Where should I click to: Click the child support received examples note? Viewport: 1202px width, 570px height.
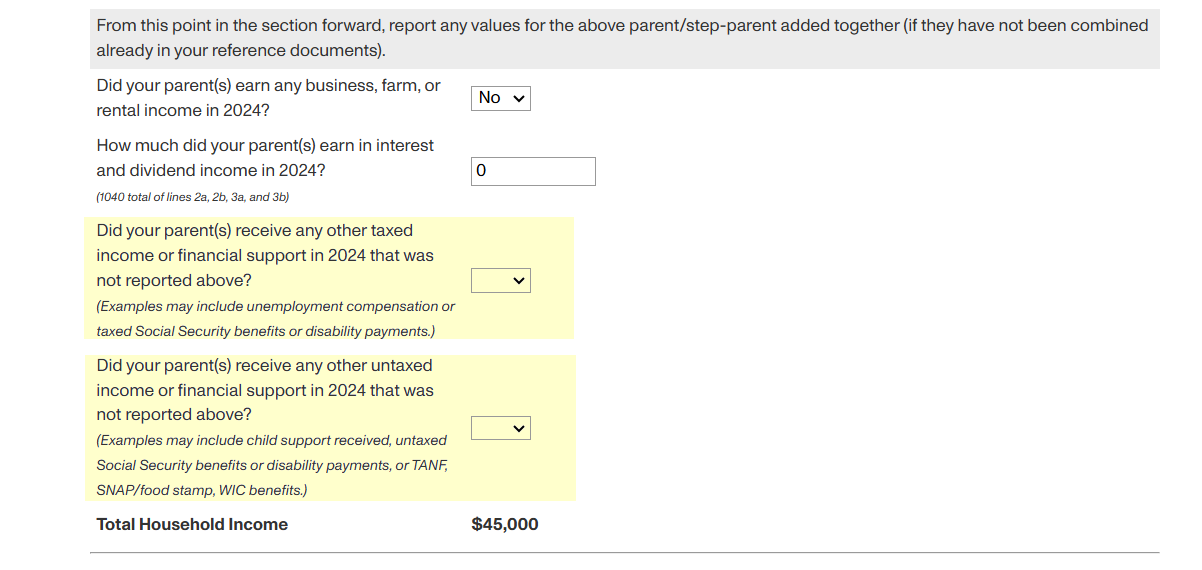point(271,440)
